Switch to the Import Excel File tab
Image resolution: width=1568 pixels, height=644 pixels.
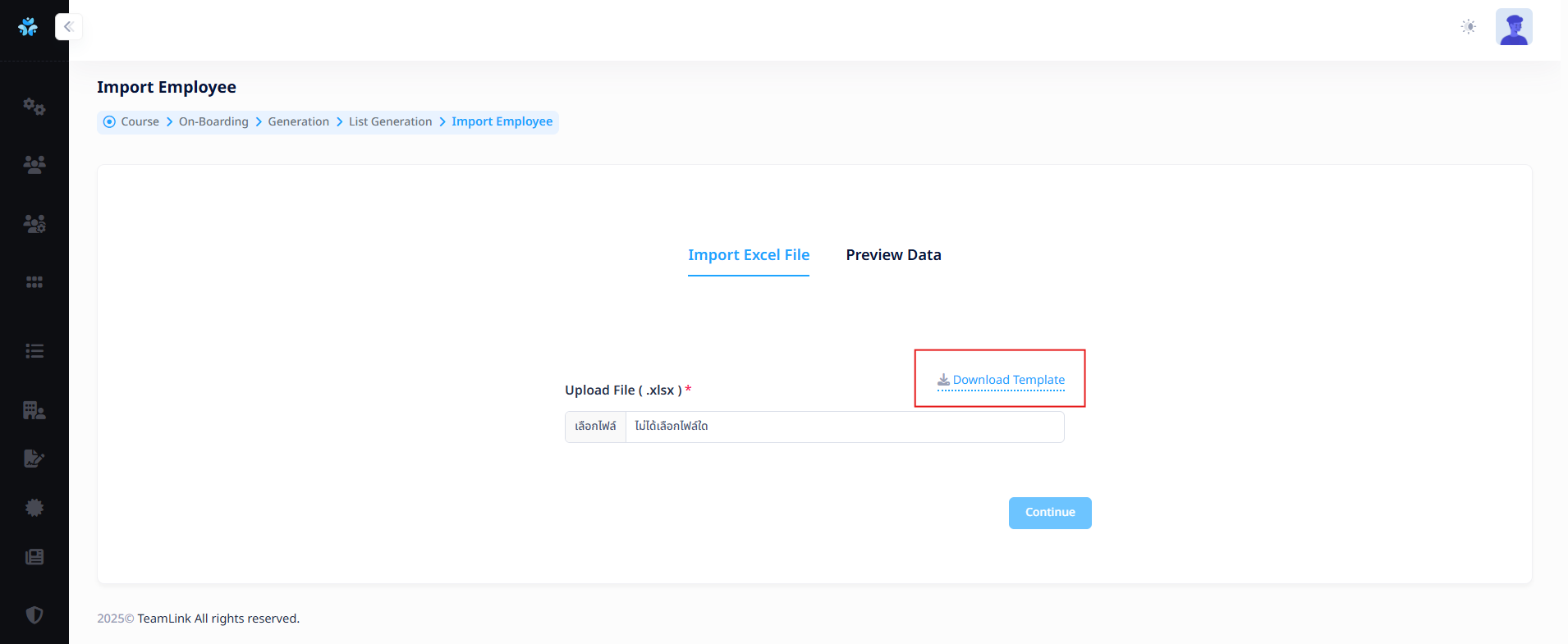[x=749, y=255]
